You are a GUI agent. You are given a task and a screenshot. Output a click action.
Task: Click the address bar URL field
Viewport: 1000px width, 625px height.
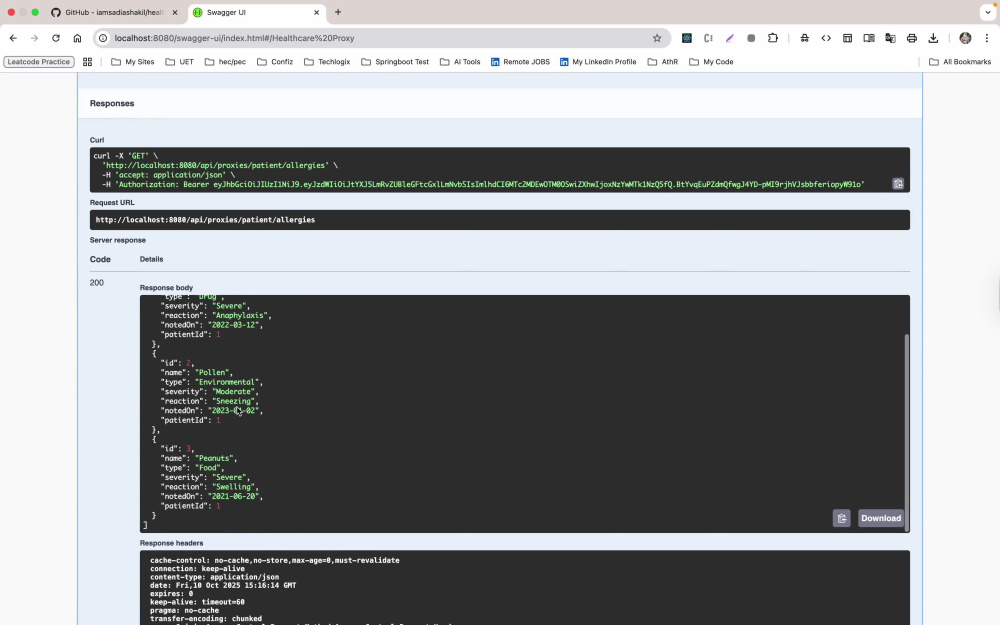[x=379, y=38]
